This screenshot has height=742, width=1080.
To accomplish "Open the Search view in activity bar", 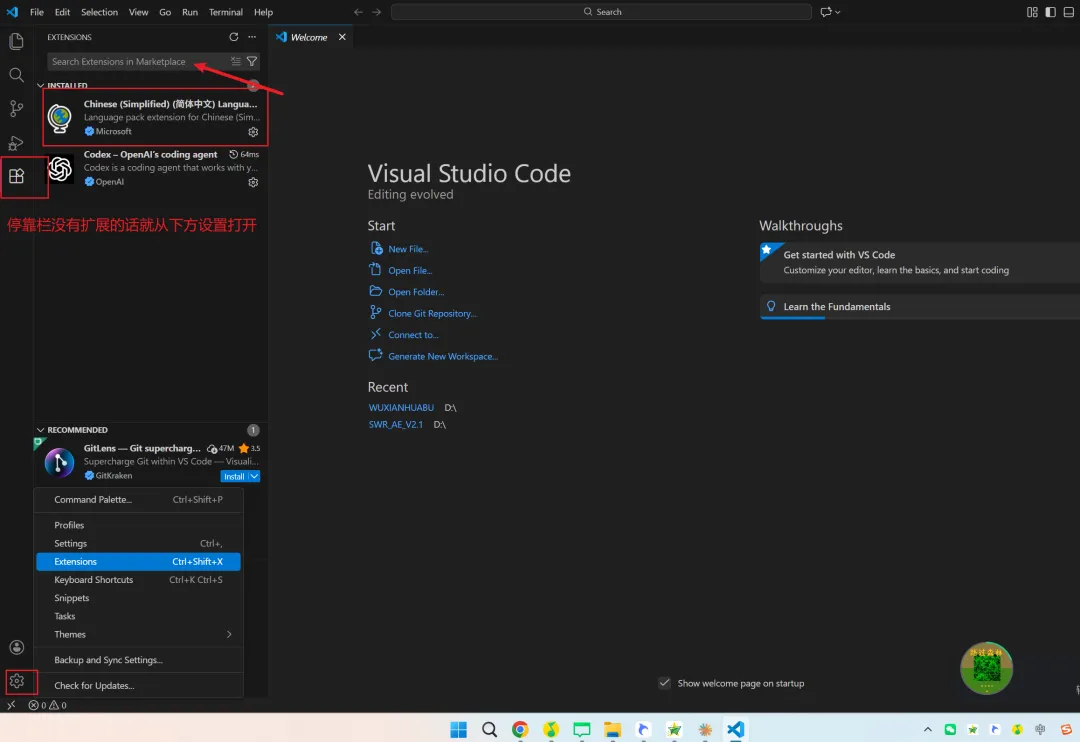I will (17, 74).
